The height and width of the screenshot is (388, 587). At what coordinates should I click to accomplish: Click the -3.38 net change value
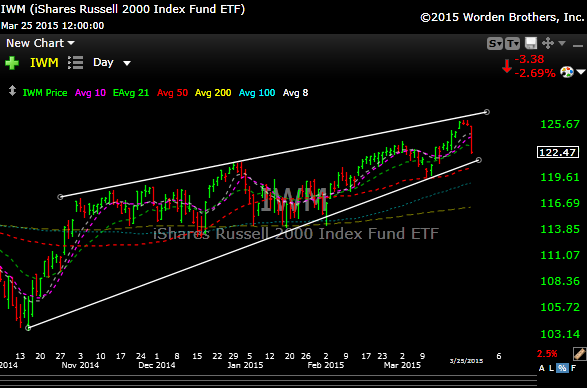point(529,59)
